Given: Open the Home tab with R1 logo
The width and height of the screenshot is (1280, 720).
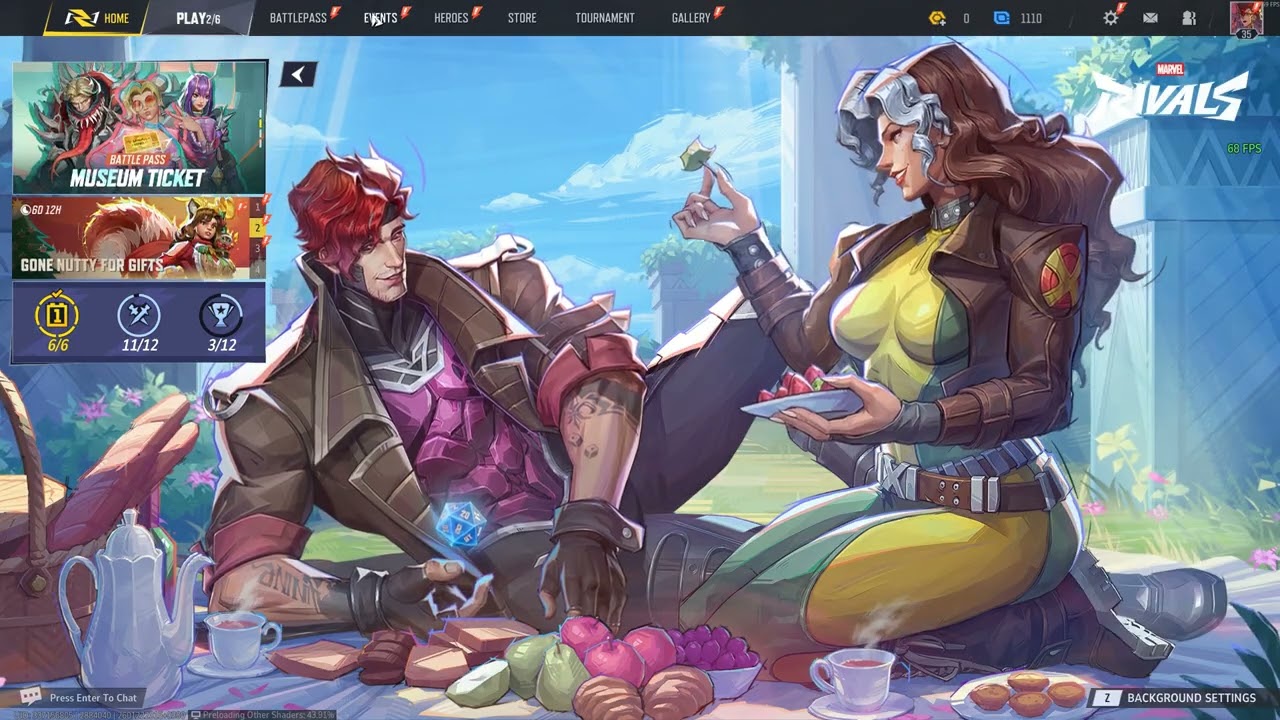Looking at the screenshot, I should [x=97, y=18].
